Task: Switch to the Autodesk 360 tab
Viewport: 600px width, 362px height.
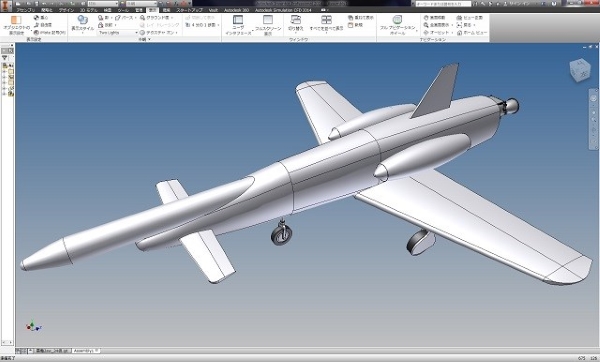Action: point(236,10)
